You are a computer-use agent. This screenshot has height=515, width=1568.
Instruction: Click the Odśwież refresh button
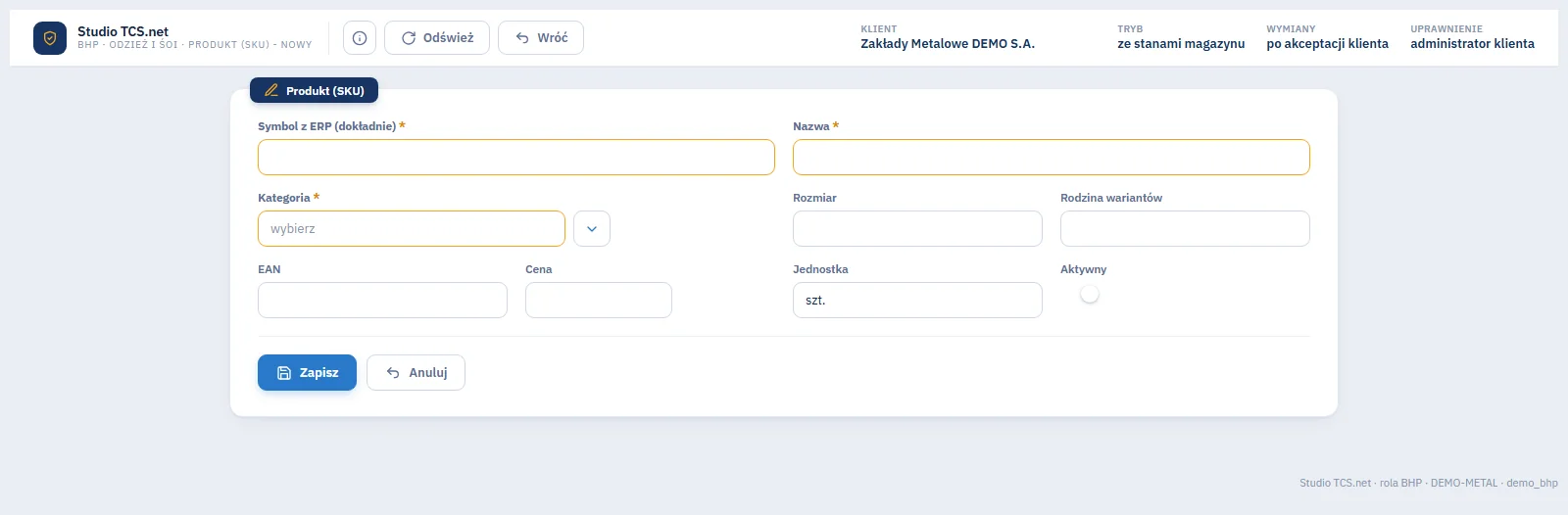(x=437, y=38)
